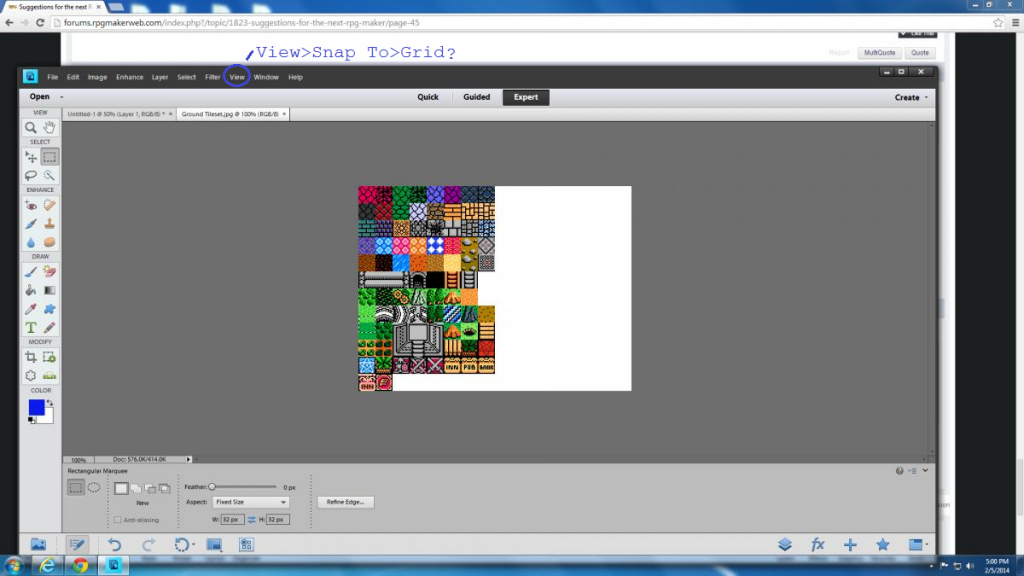Select the Smart Brush tool
Screen dimensions: 1024x576
31,224
